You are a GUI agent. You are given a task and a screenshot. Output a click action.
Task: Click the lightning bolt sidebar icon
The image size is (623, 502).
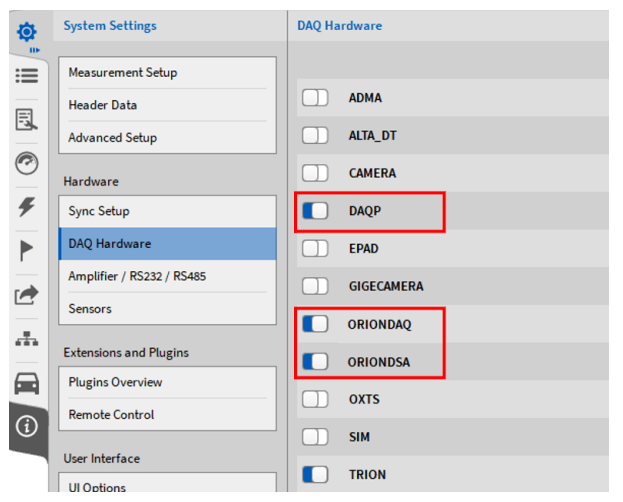click(27, 207)
